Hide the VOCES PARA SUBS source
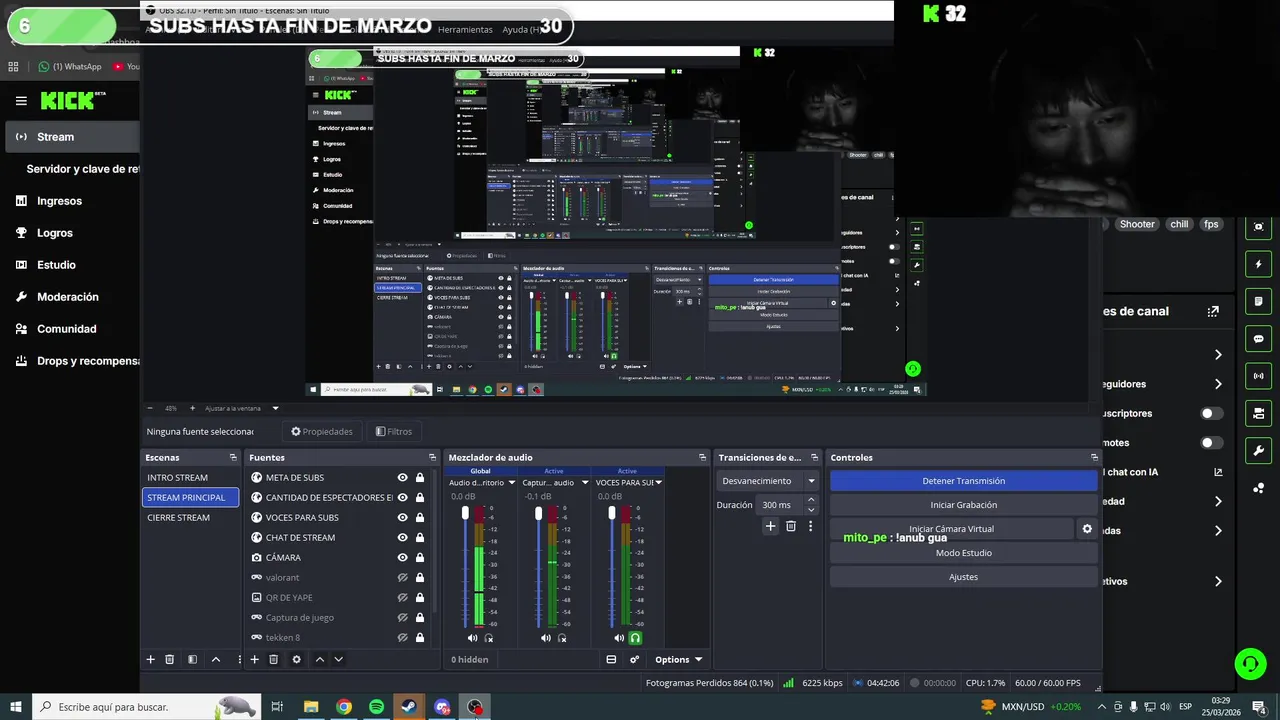 coord(402,517)
